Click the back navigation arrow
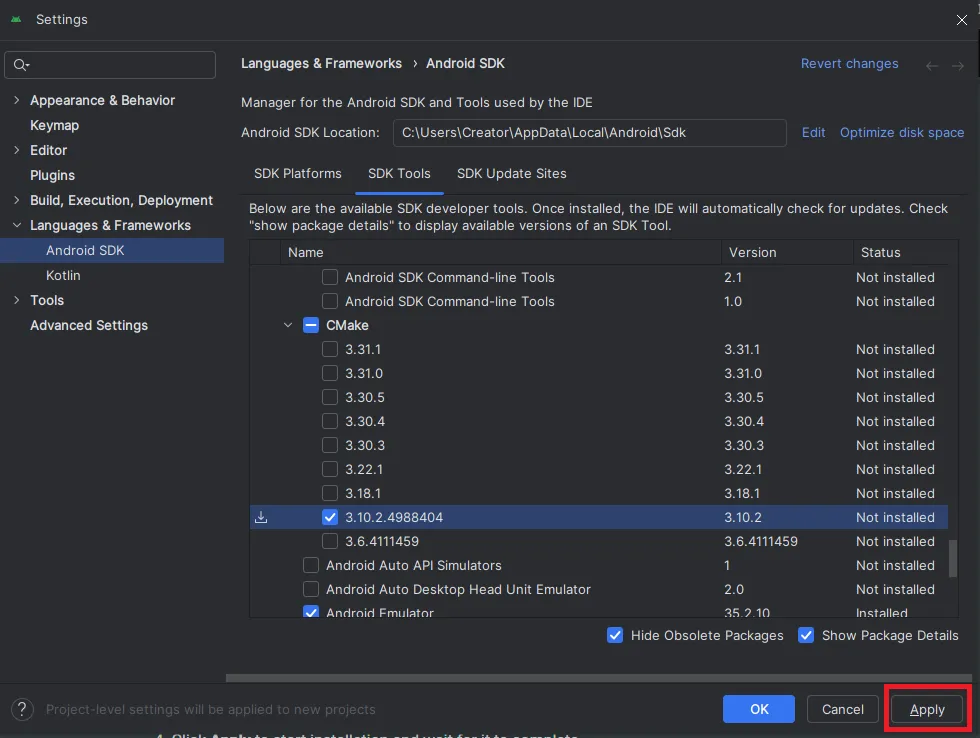980x738 pixels. coord(932,66)
